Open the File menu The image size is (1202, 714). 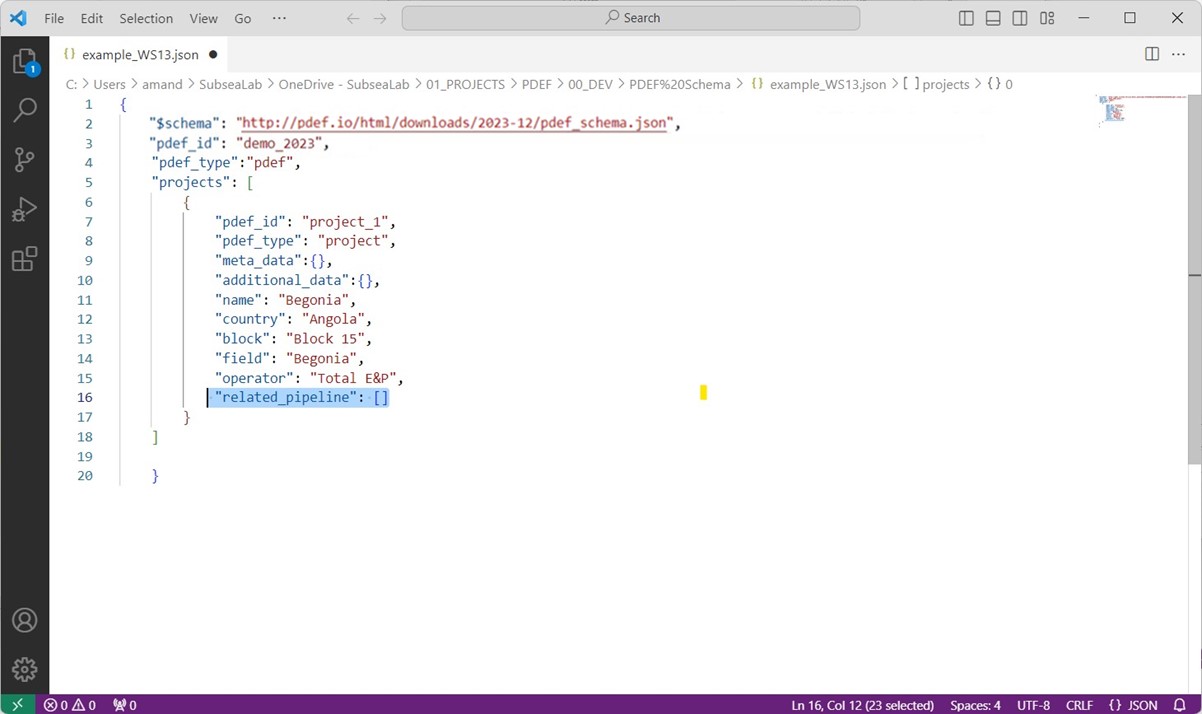(54, 18)
